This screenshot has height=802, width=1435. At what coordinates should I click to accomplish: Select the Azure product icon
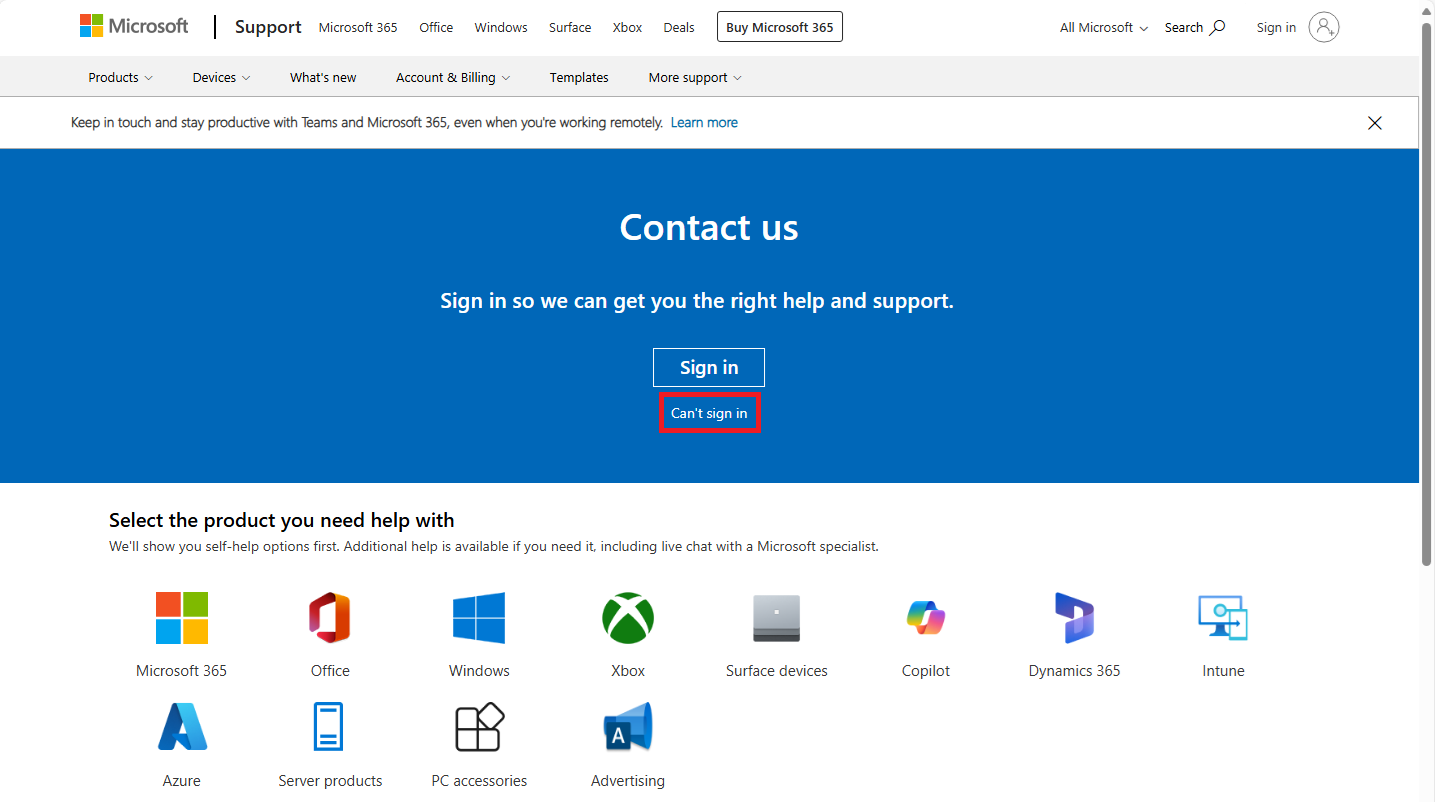click(181, 726)
